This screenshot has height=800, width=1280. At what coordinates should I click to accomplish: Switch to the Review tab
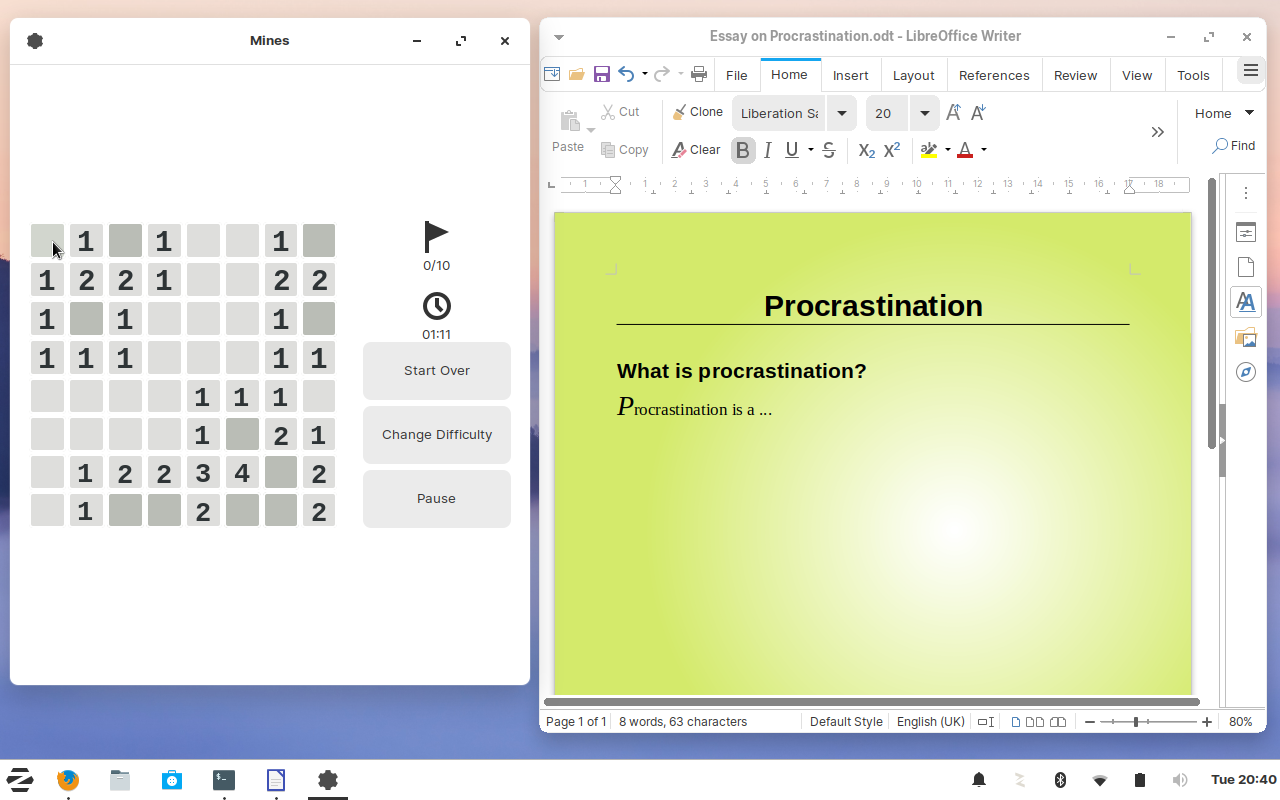(x=1076, y=75)
